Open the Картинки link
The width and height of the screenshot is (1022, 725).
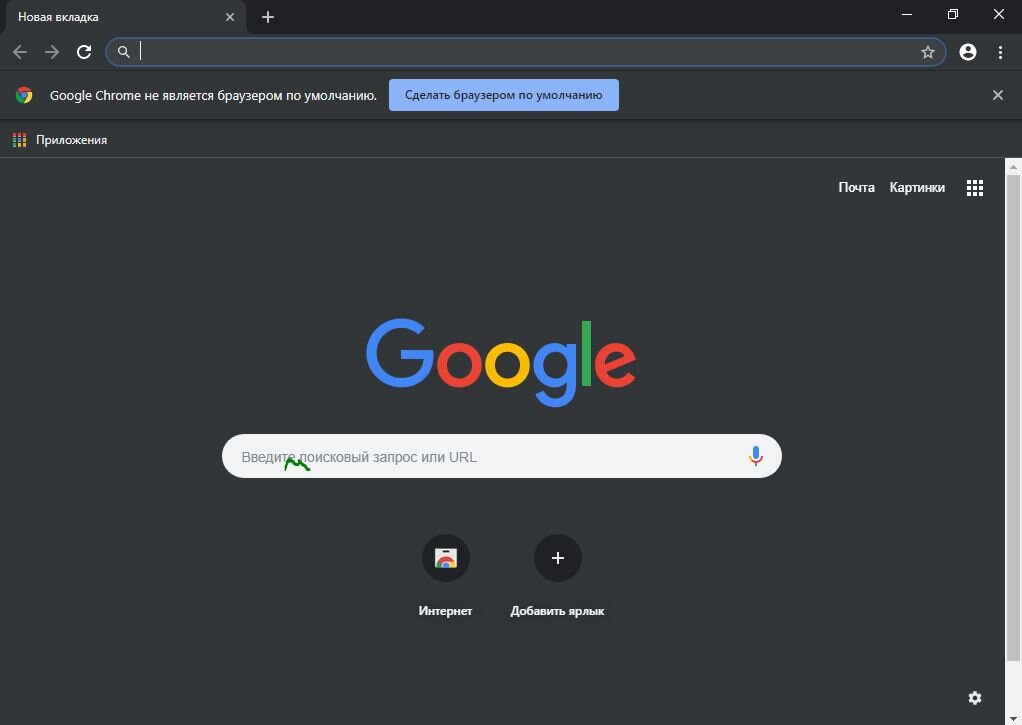pos(917,188)
